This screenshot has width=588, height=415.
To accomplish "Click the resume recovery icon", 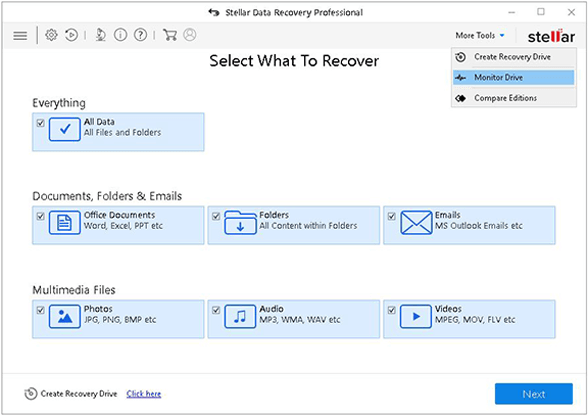I will coord(71,35).
